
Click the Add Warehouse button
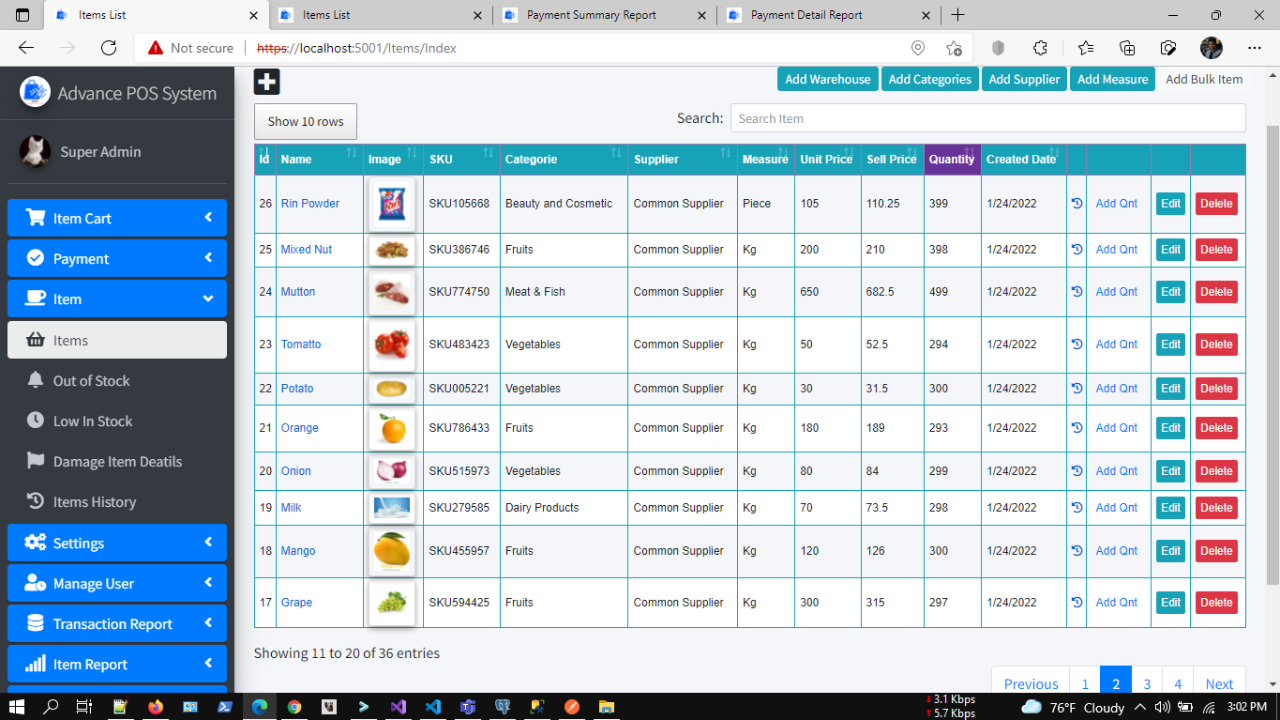point(827,78)
